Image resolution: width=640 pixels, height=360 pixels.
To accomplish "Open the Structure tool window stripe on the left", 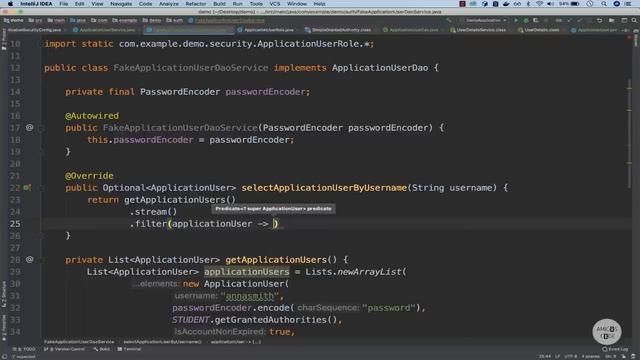I will [x=4, y=295].
